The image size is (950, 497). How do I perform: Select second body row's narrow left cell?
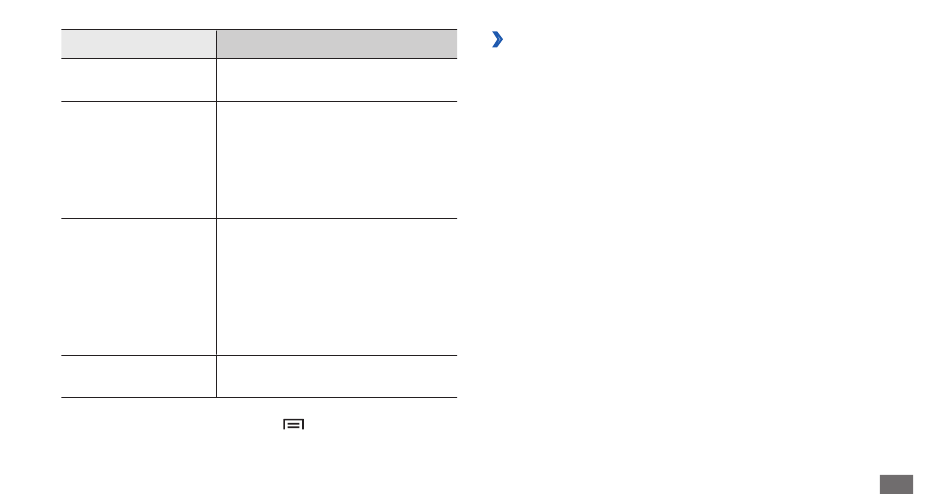[x=139, y=160]
